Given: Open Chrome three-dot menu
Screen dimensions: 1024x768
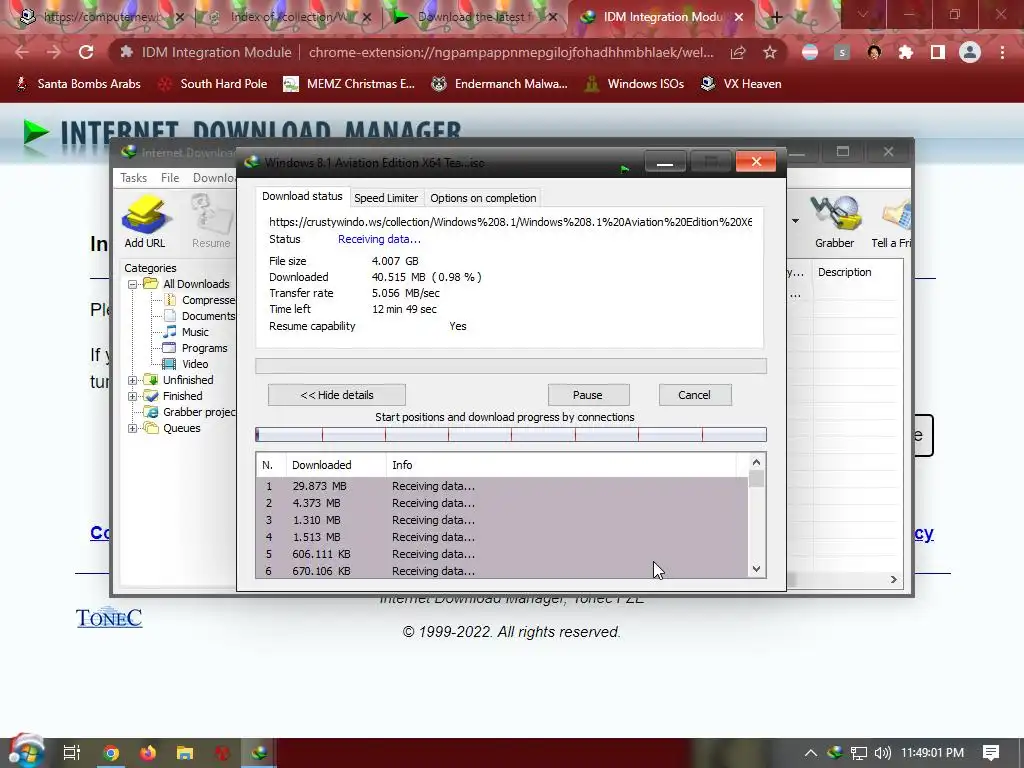Looking at the screenshot, I should coord(1002,52).
